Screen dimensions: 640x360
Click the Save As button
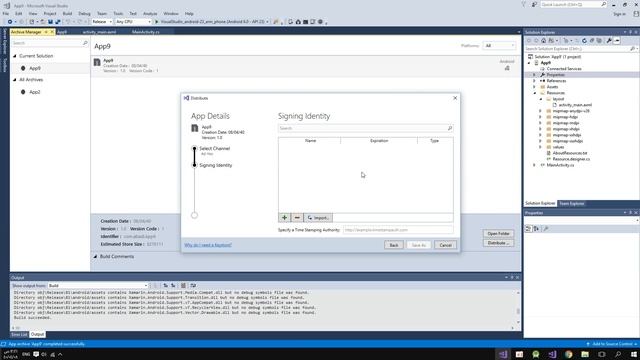[x=419, y=245]
